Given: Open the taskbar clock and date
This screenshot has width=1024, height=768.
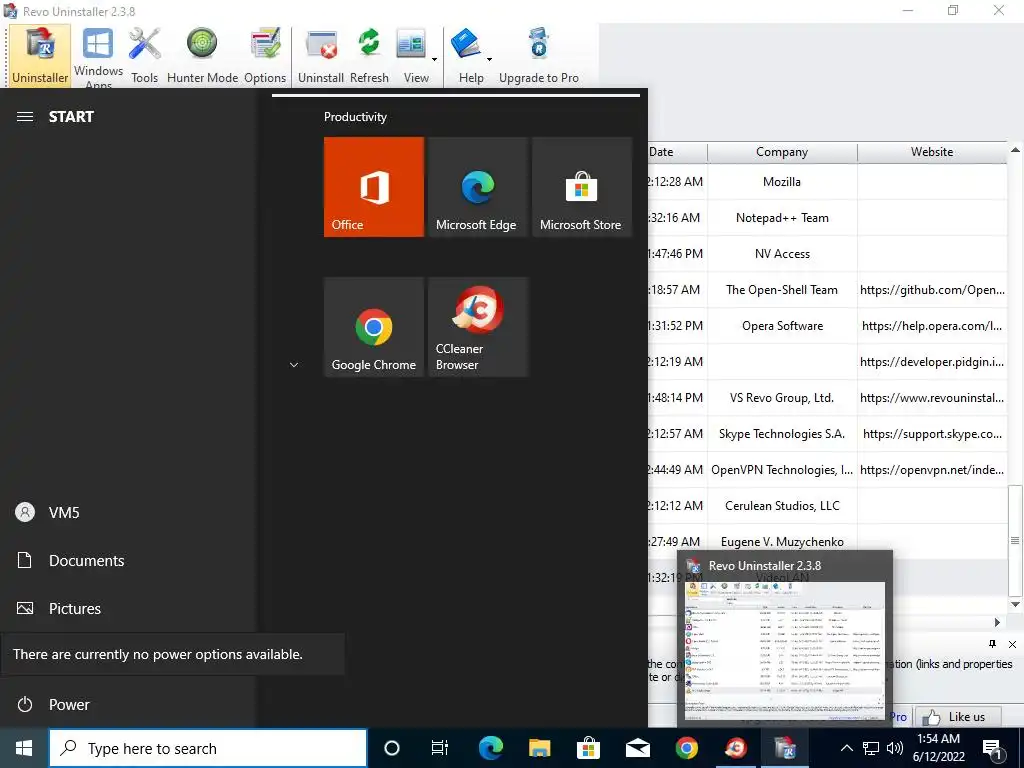Looking at the screenshot, I should (x=938, y=748).
